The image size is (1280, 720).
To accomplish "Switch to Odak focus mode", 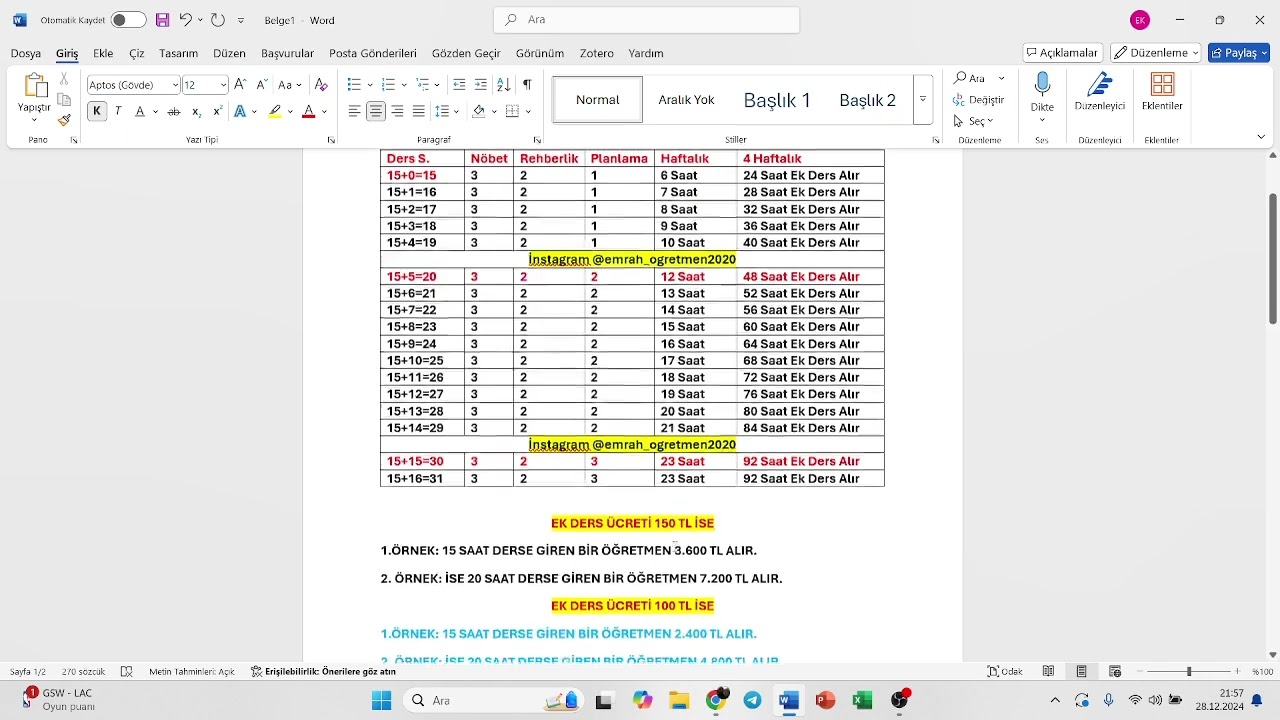I will [1005, 672].
